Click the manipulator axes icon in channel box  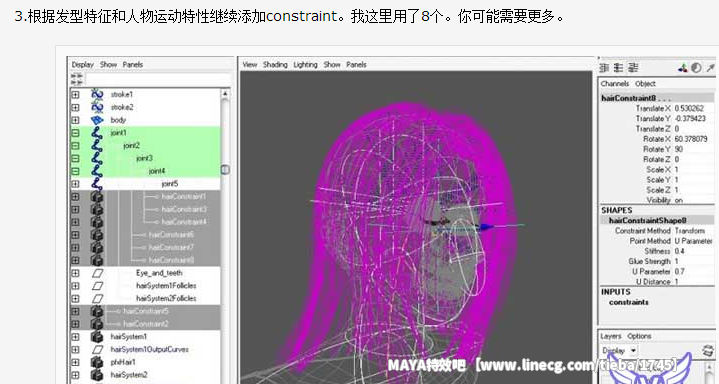pos(683,68)
